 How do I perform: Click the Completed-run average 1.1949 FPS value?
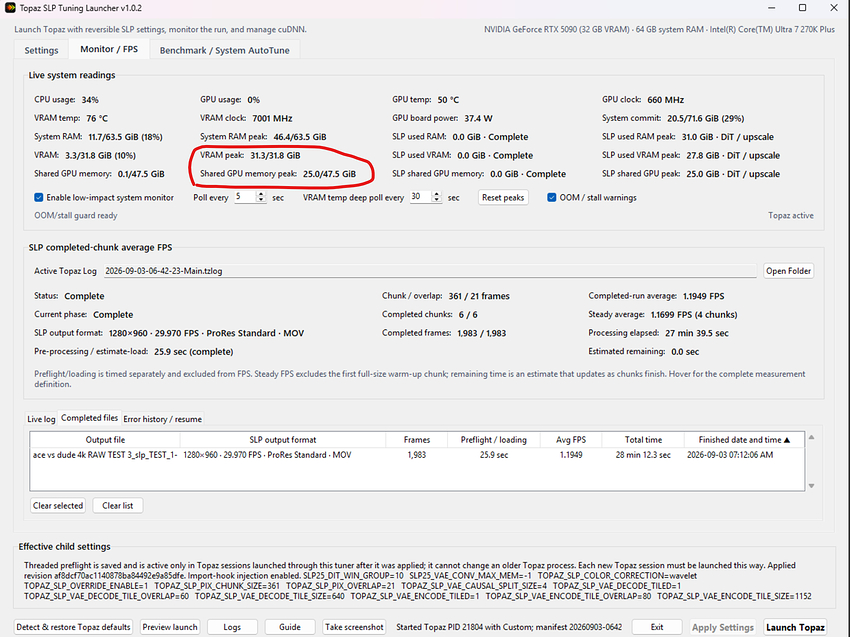pyautogui.click(x=703, y=296)
